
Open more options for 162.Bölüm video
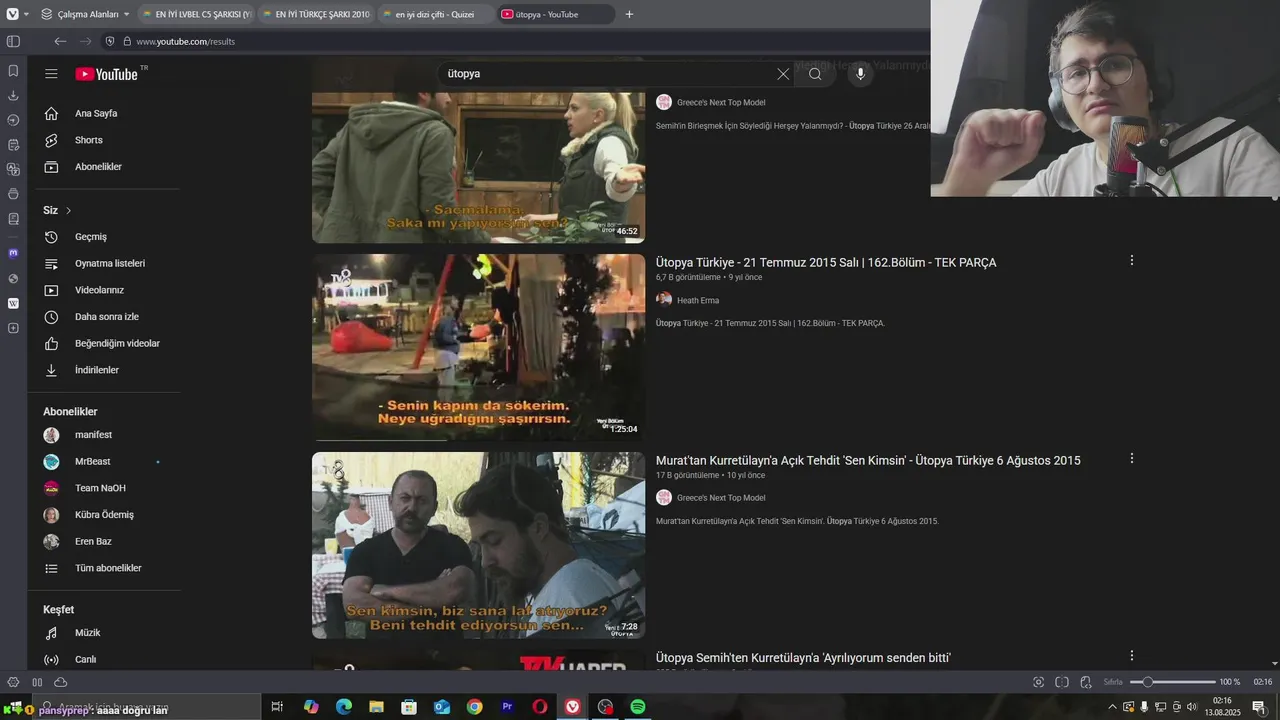pyautogui.click(x=1132, y=260)
